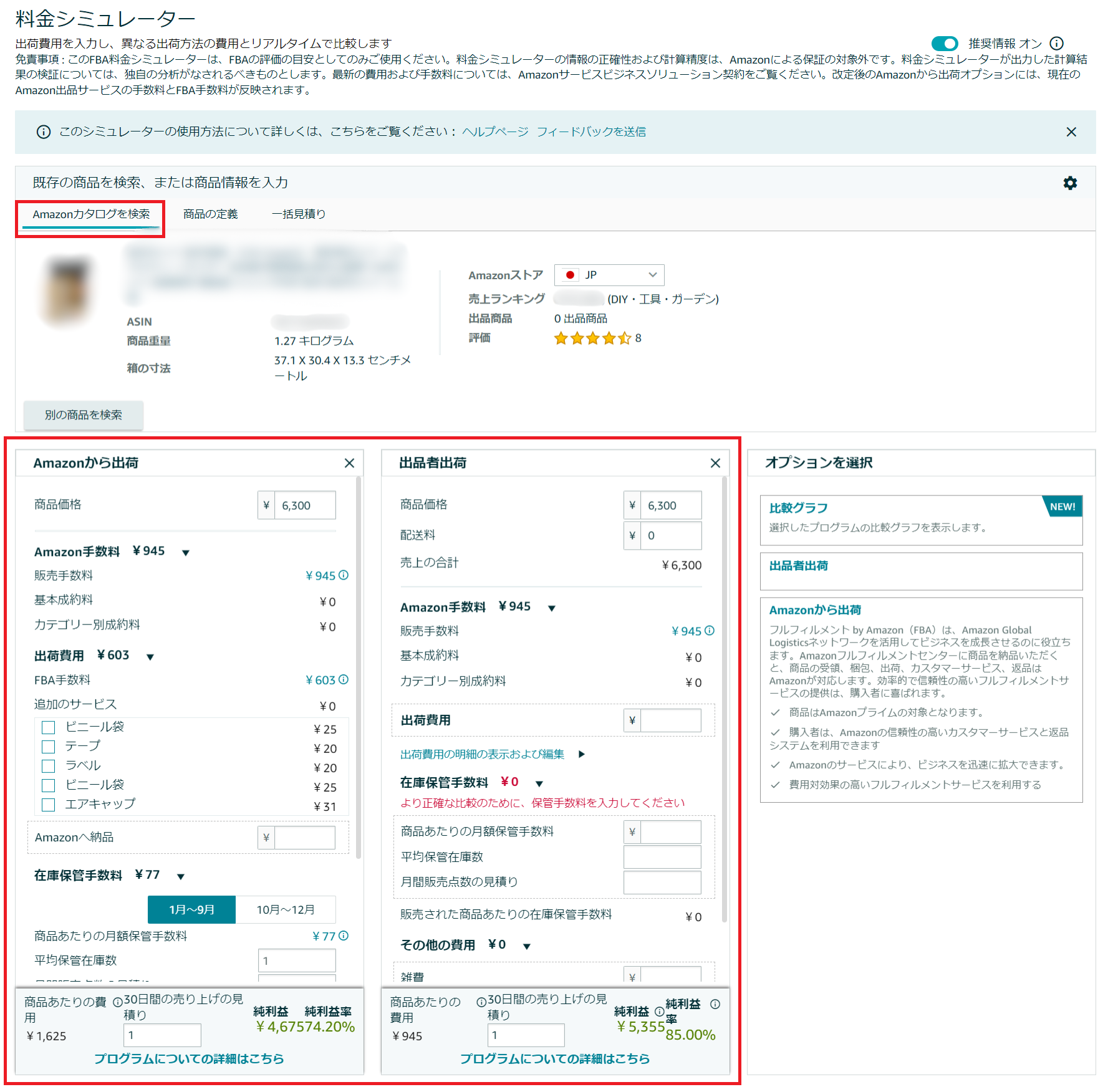Click Amazonへ納品 input field
Viewport: 1108px width, 1092px height.
coord(305,838)
